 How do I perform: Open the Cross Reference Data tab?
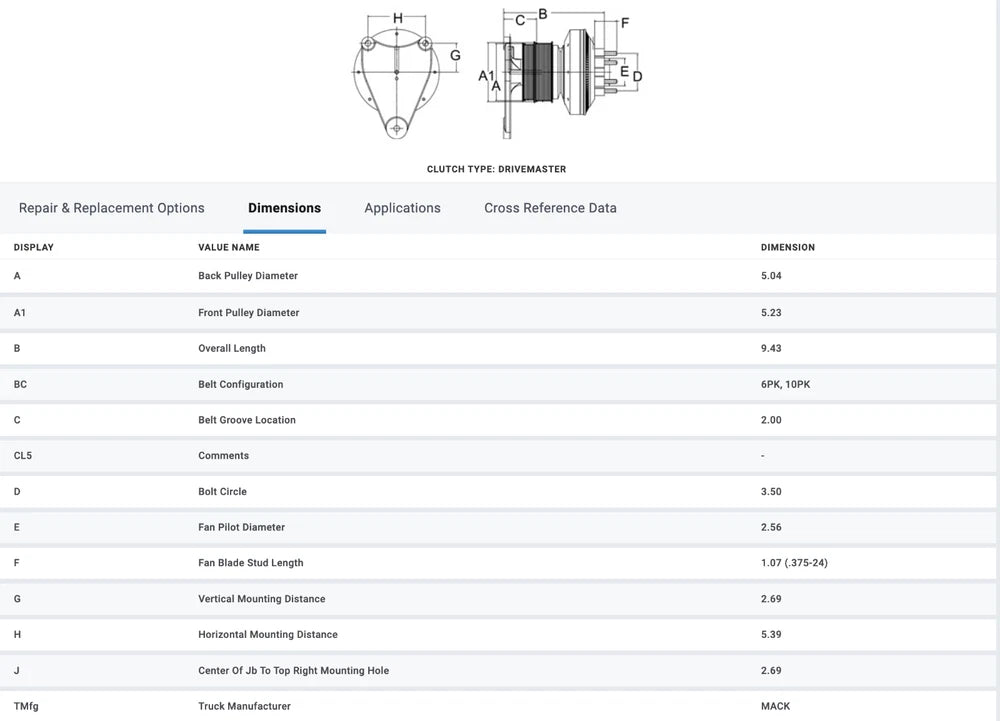(x=550, y=208)
